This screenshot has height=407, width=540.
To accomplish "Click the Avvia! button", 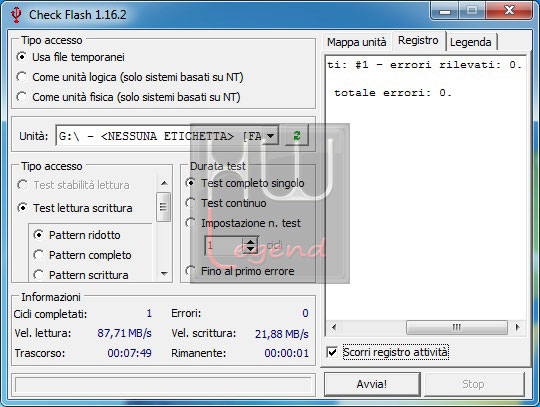I will coord(372,384).
